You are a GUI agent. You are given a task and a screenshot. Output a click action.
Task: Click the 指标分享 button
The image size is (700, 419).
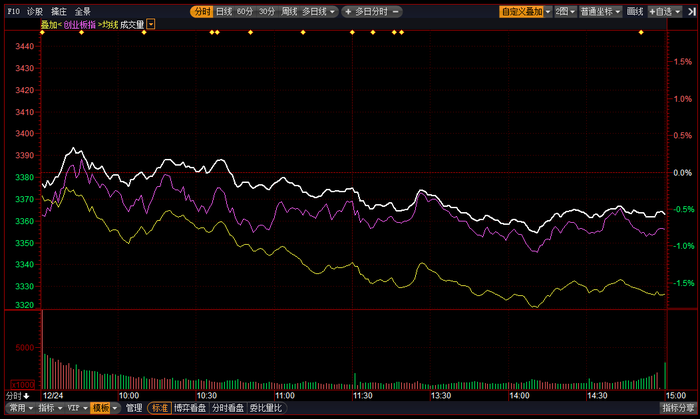pos(678,408)
